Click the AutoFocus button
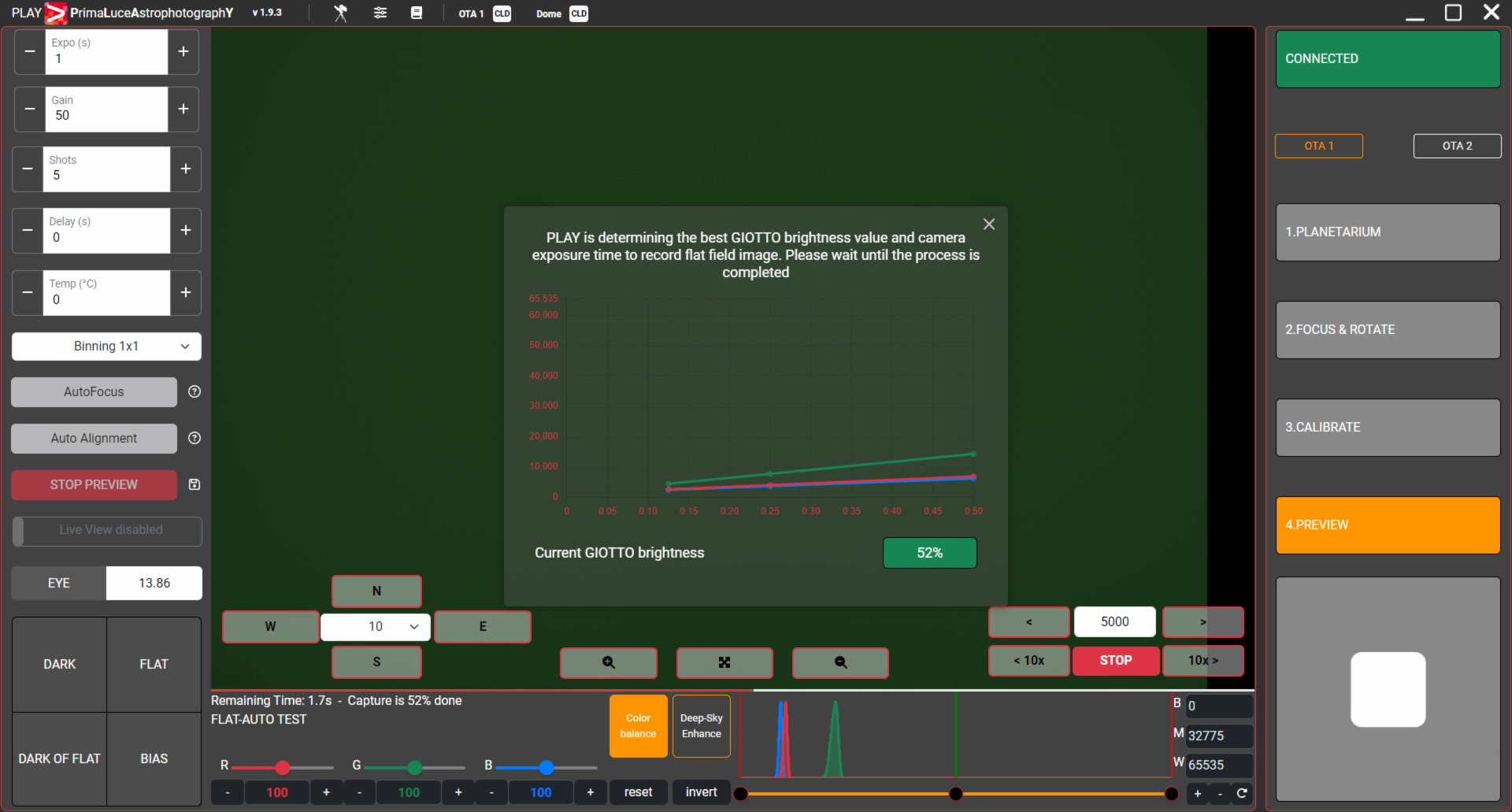The height and width of the screenshot is (812, 1512). tap(94, 392)
